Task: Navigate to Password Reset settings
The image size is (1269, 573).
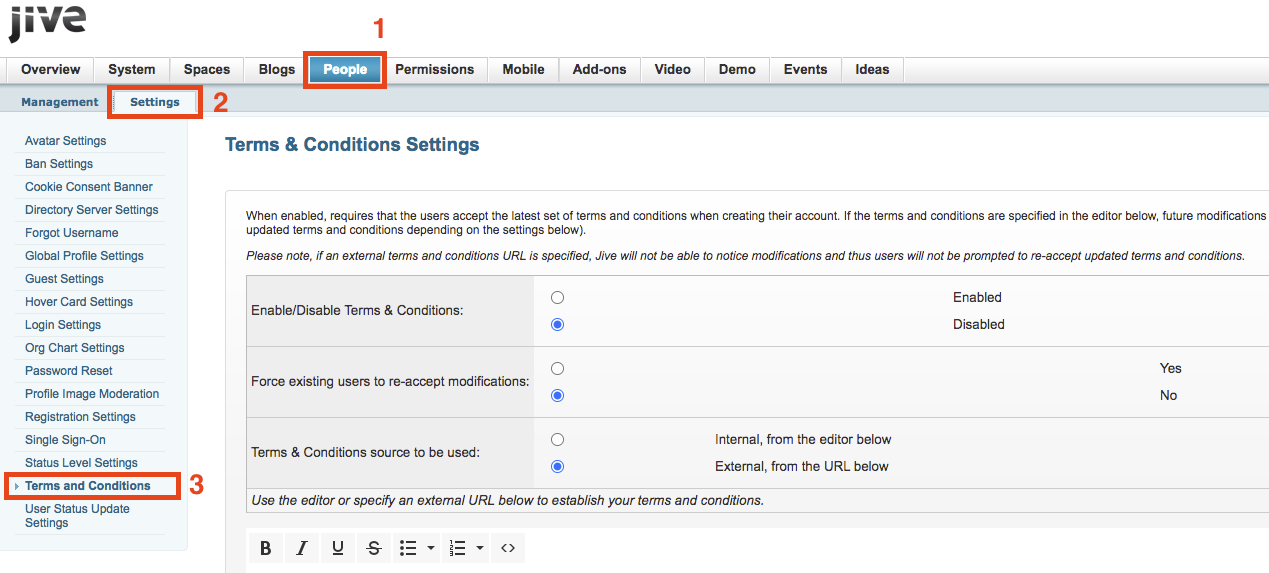Action: point(69,371)
